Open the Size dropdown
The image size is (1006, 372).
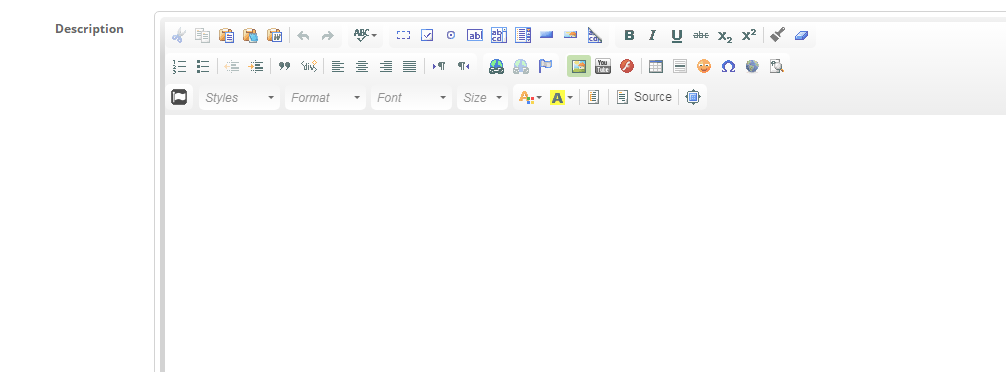[x=482, y=97]
